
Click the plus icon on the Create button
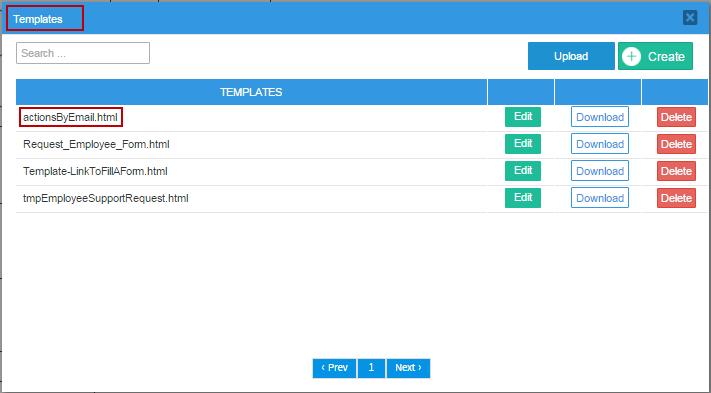pyautogui.click(x=631, y=57)
